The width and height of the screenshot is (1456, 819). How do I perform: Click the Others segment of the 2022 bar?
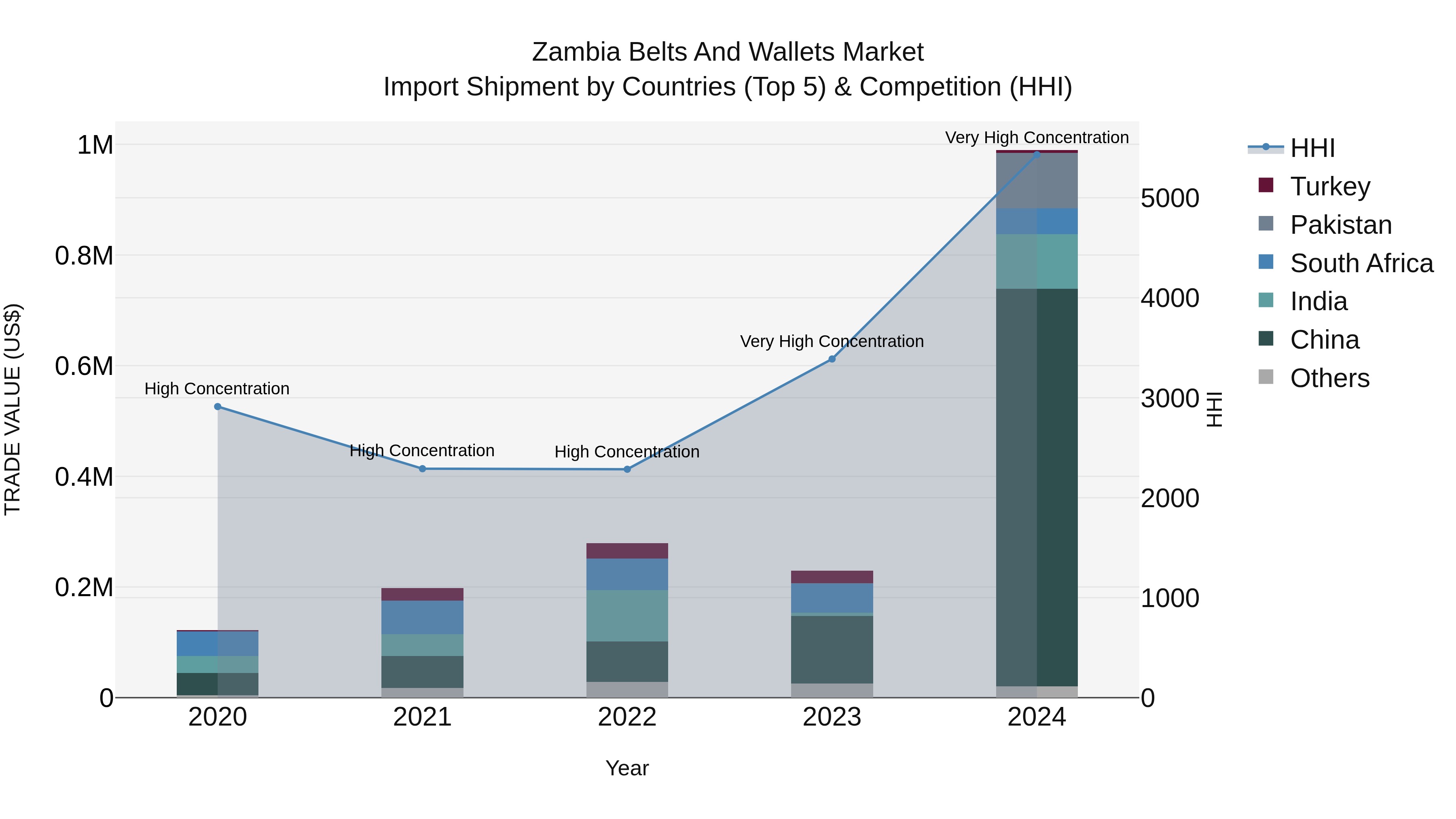(x=627, y=690)
